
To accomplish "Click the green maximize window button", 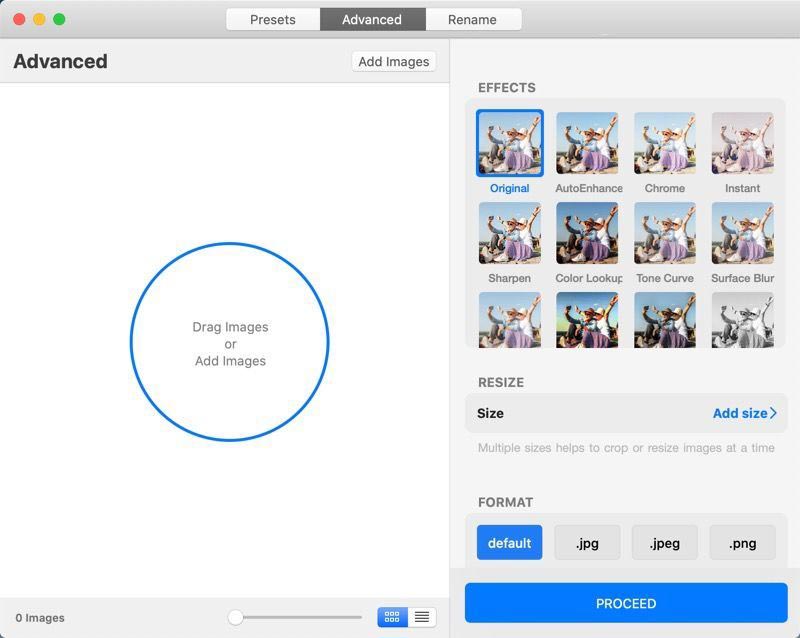I will 59,19.
